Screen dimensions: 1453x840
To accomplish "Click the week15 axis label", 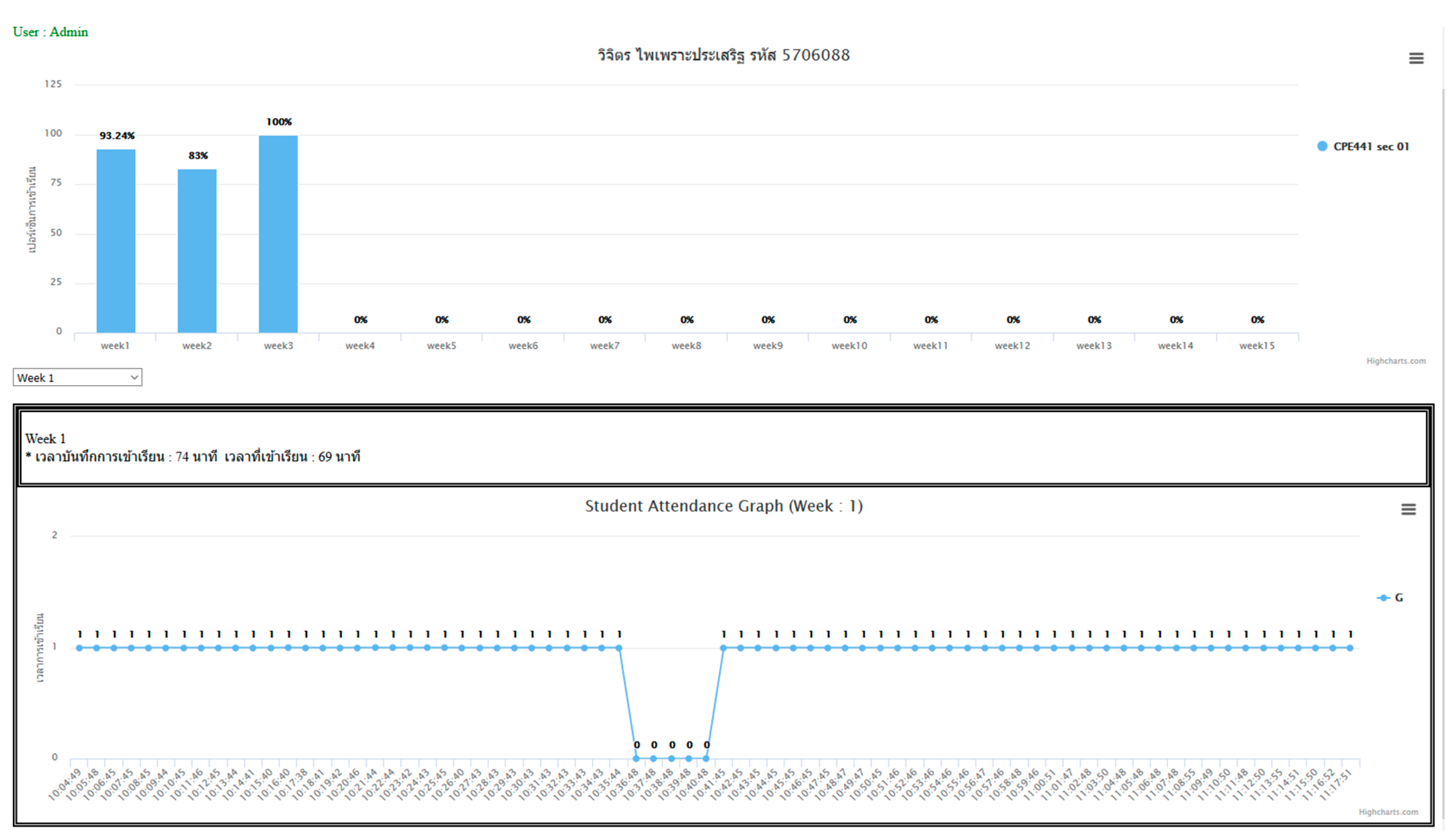I will click(1257, 346).
